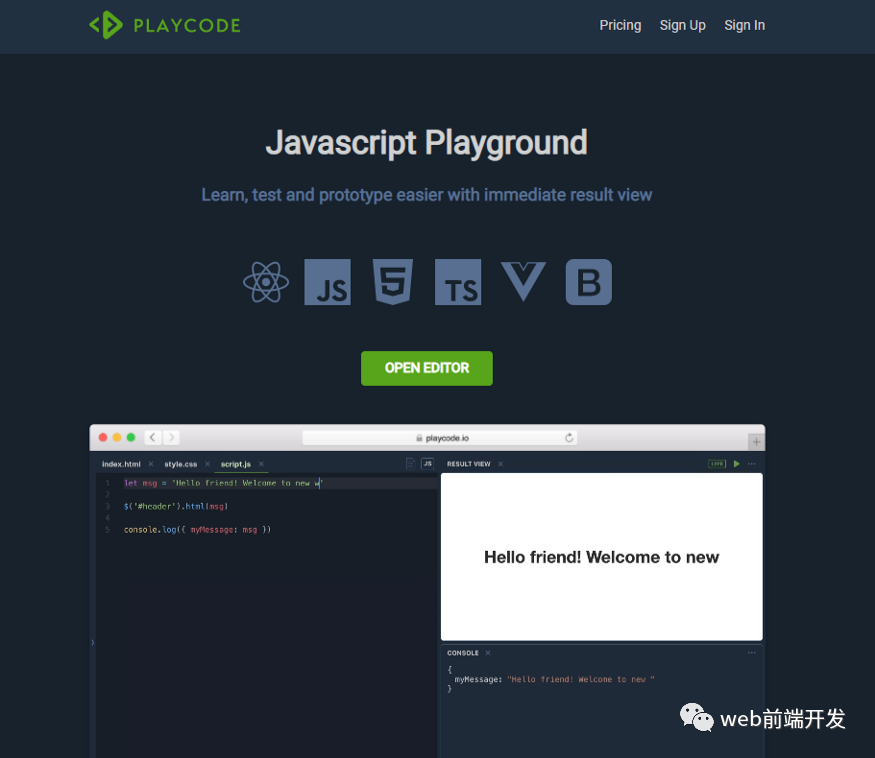Click the PLAYCODE wordmark text
Image resolution: width=875 pixels, height=758 pixels.
[187, 26]
